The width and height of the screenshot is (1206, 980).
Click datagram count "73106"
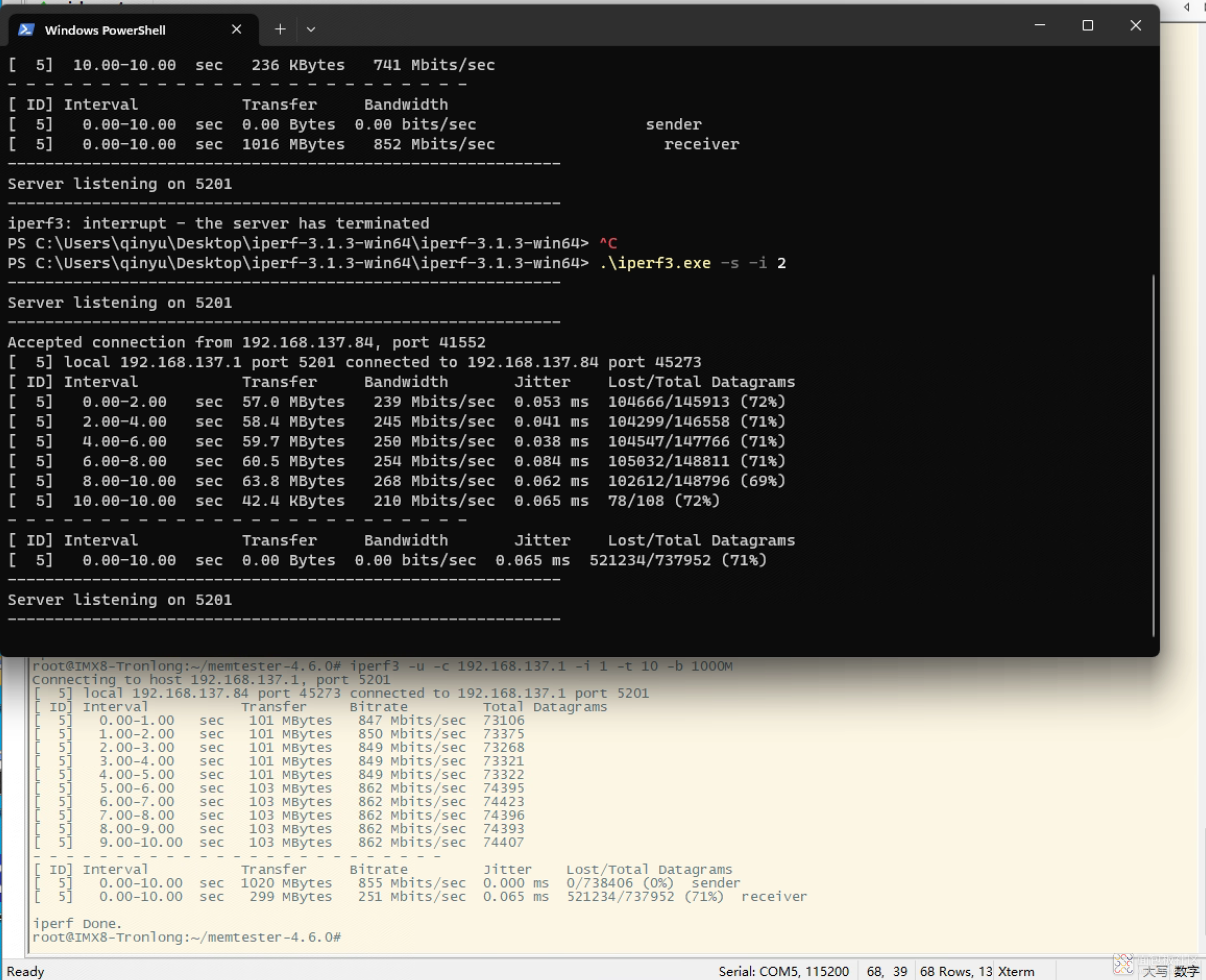[504, 720]
